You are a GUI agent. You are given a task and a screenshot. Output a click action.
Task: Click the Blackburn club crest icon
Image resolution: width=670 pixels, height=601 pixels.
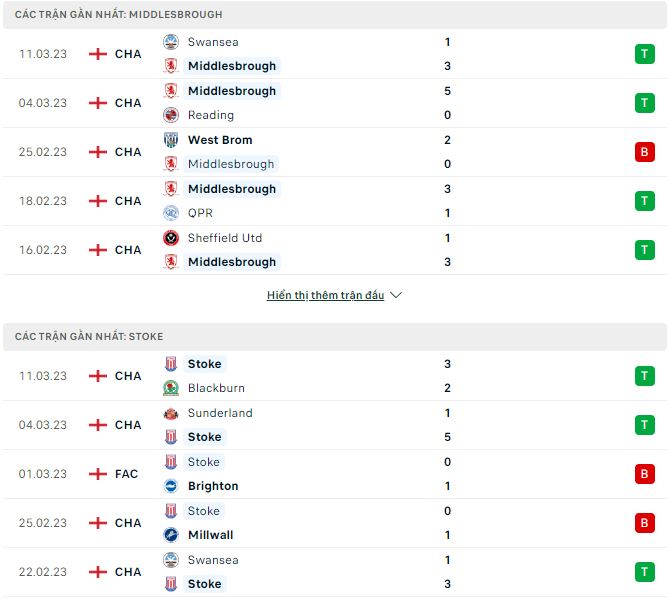171,388
